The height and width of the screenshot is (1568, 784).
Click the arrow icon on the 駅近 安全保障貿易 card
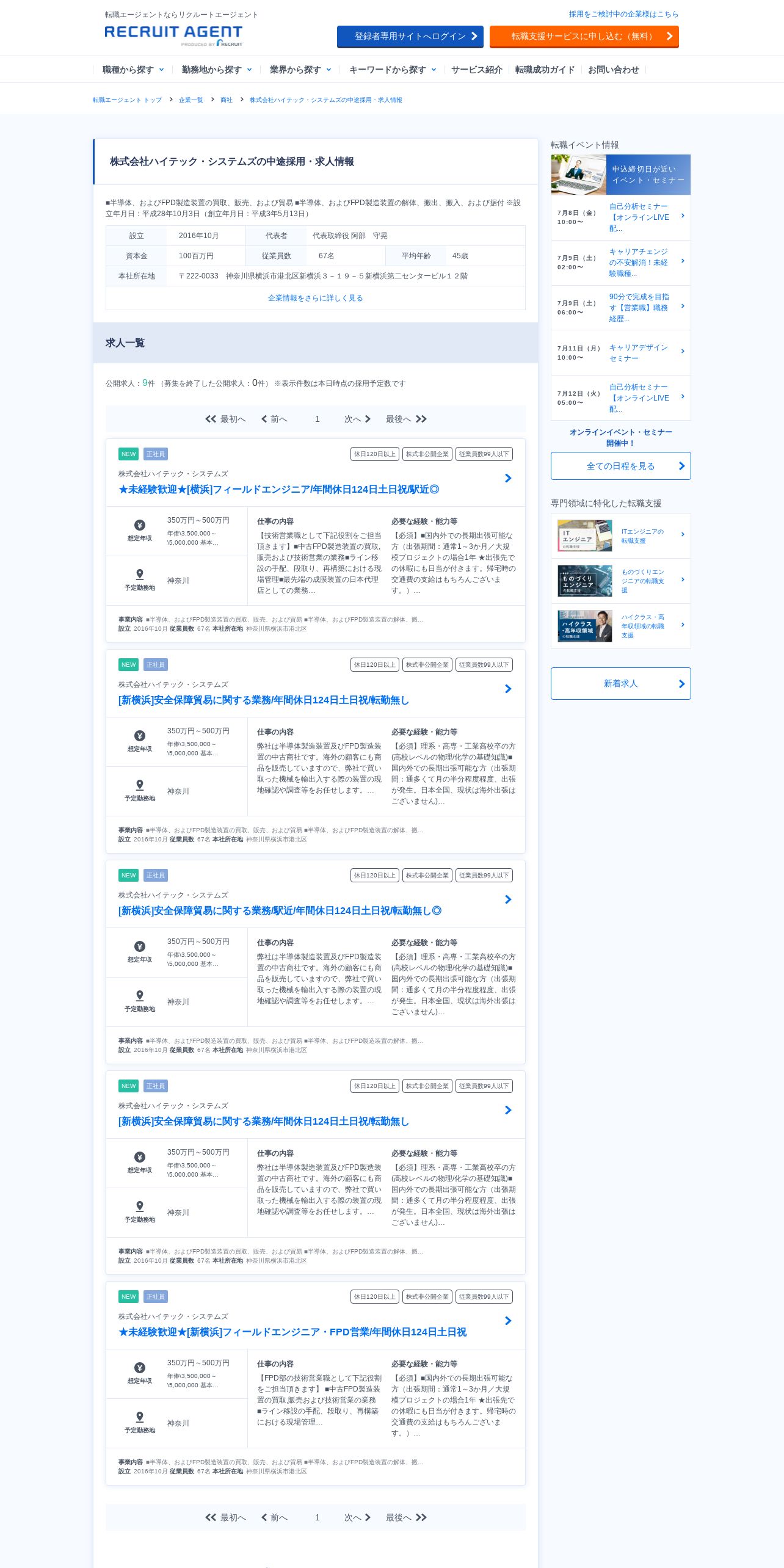508,899
